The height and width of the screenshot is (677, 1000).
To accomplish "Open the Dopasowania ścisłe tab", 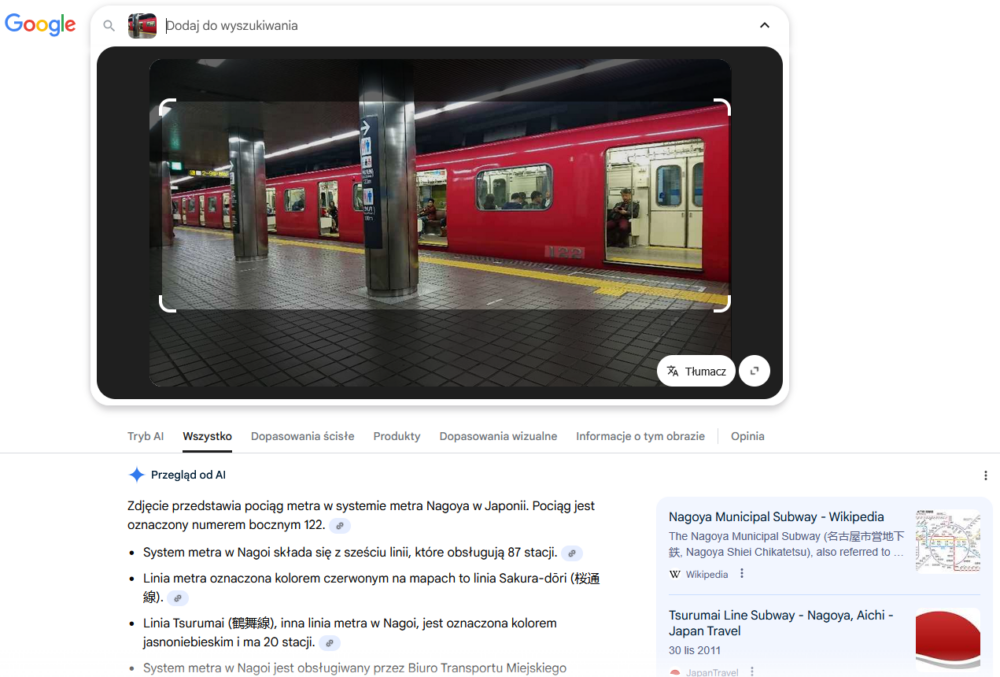I will pyautogui.click(x=302, y=436).
